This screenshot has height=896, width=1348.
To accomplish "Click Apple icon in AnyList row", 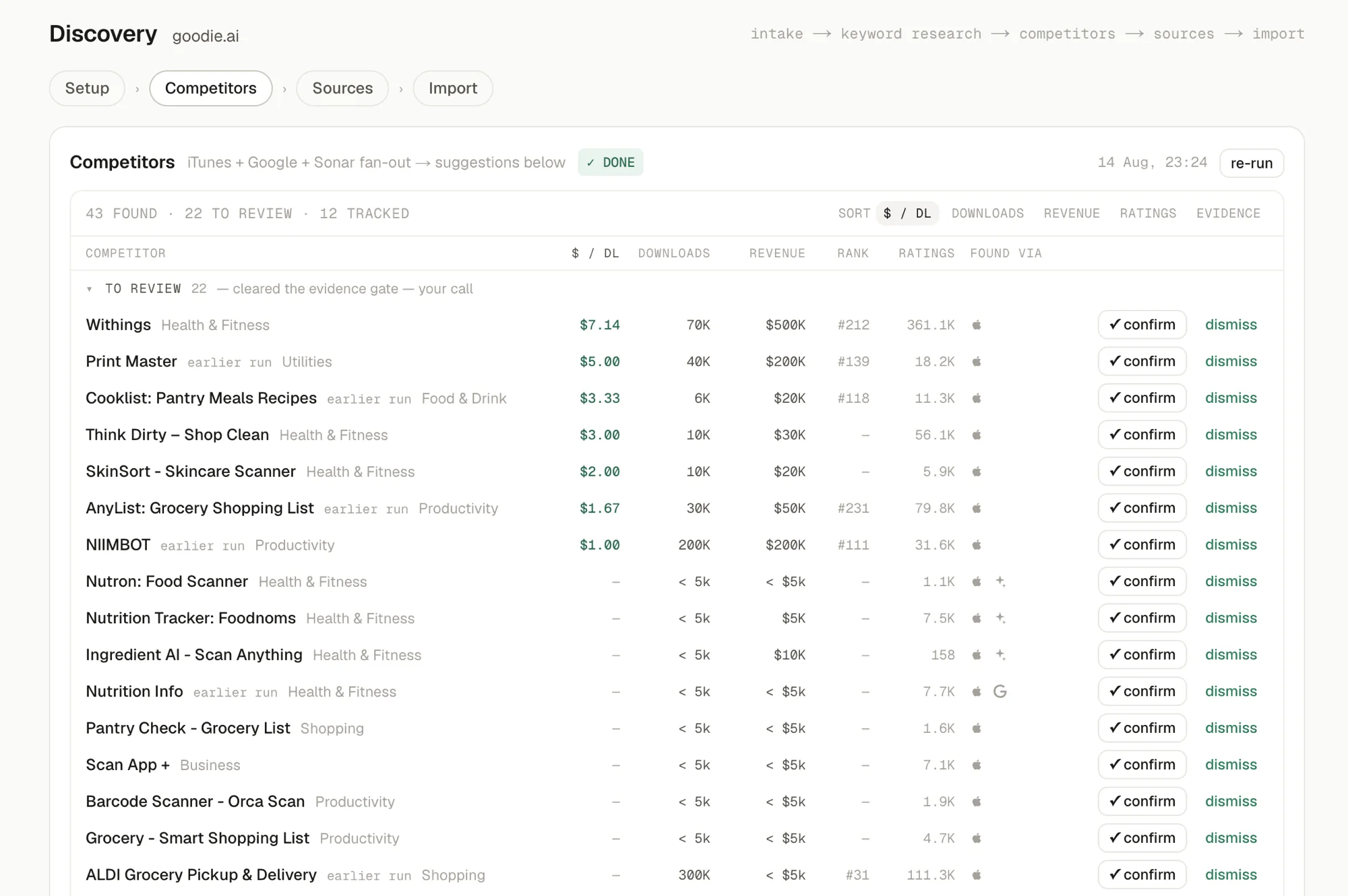I will point(977,508).
